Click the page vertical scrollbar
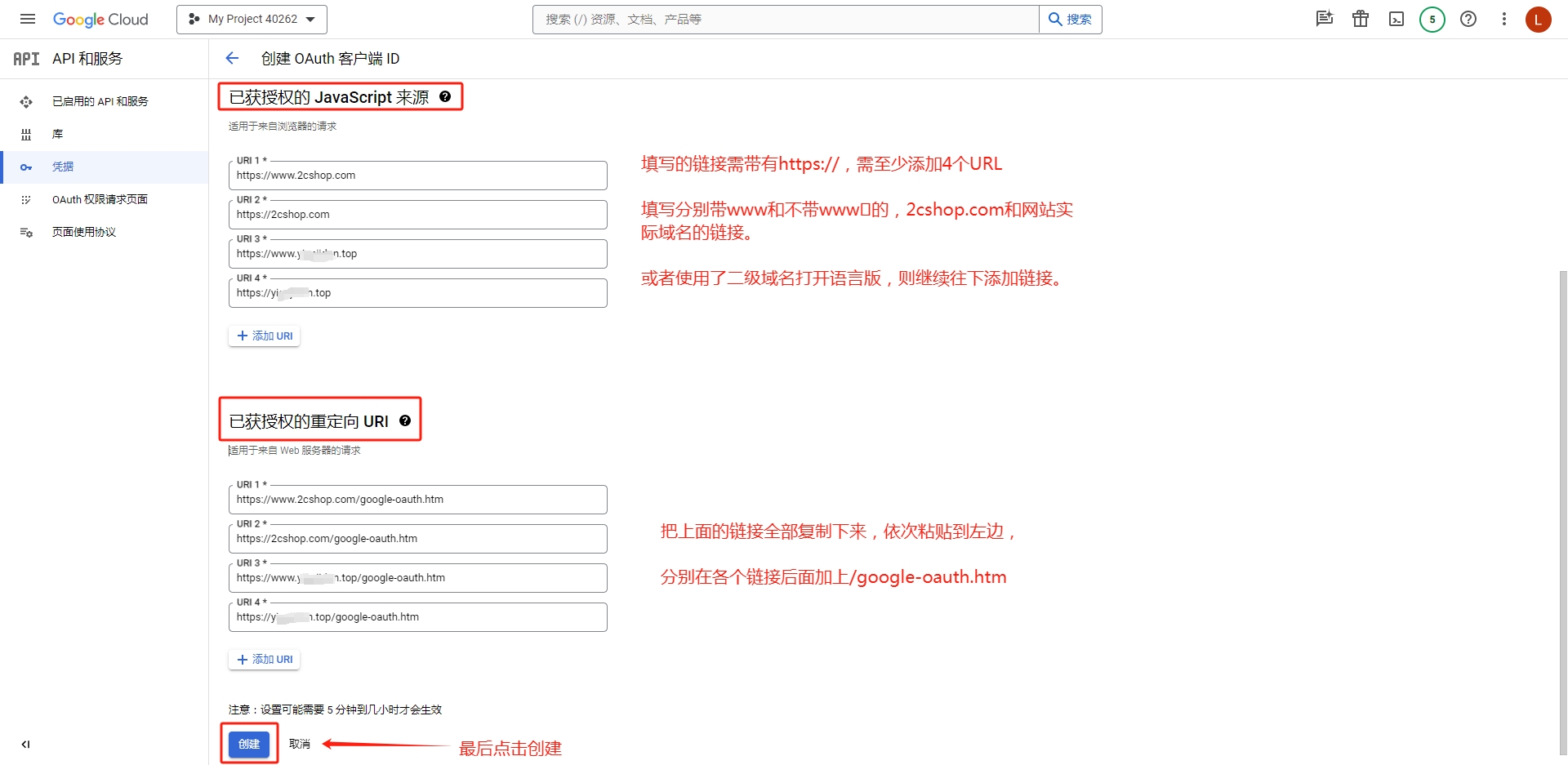The image size is (1568, 765). [x=1562, y=514]
